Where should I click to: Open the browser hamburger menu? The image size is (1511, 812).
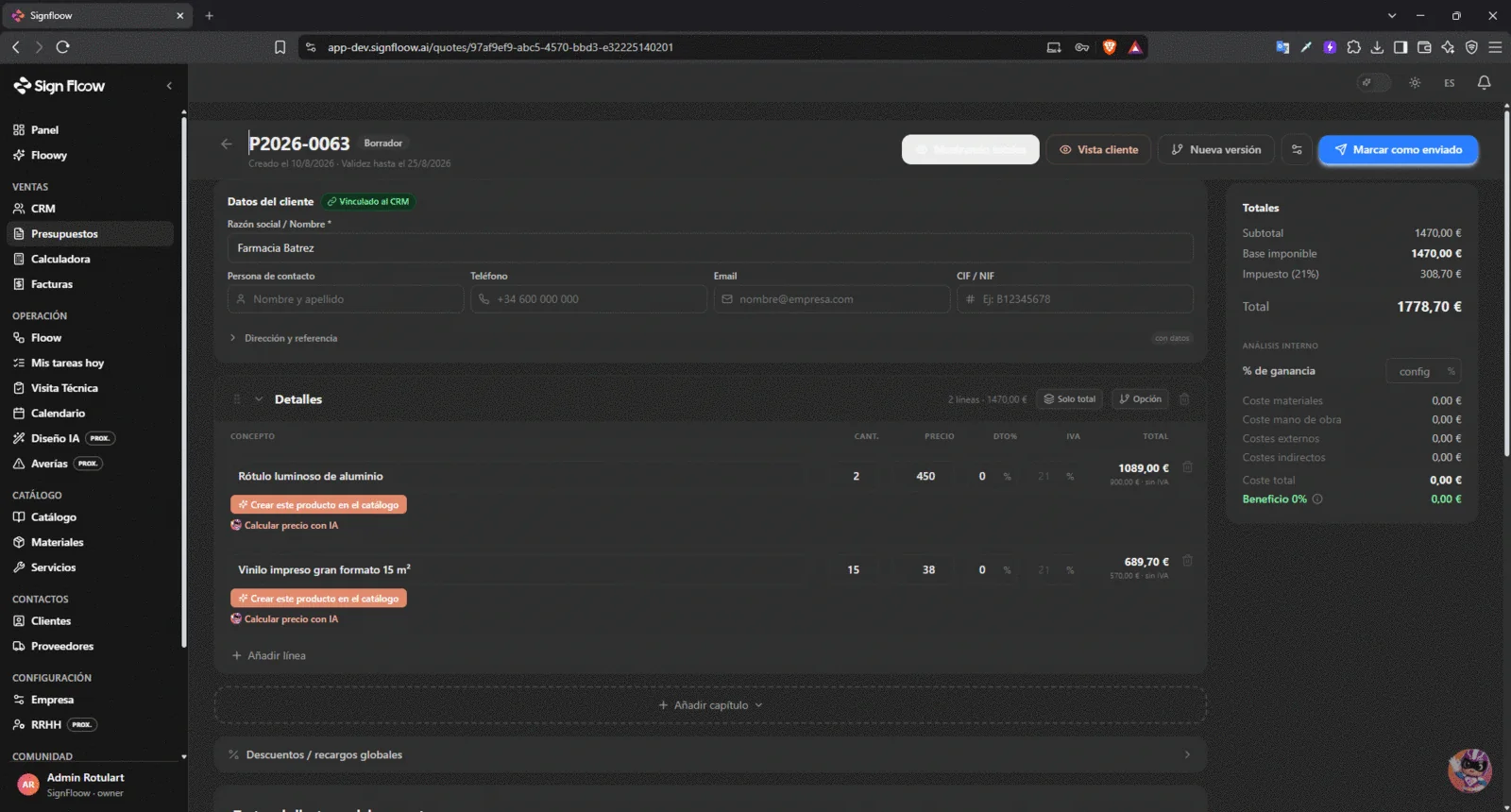(1495, 47)
